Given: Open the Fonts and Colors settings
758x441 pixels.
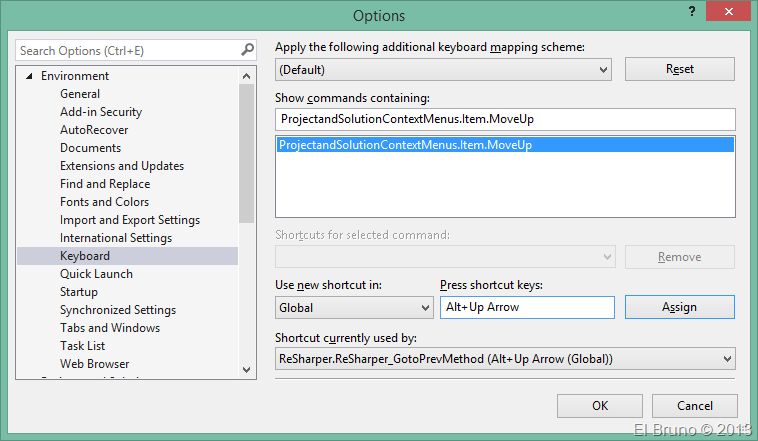Looking at the screenshot, I should tap(104, 202).
